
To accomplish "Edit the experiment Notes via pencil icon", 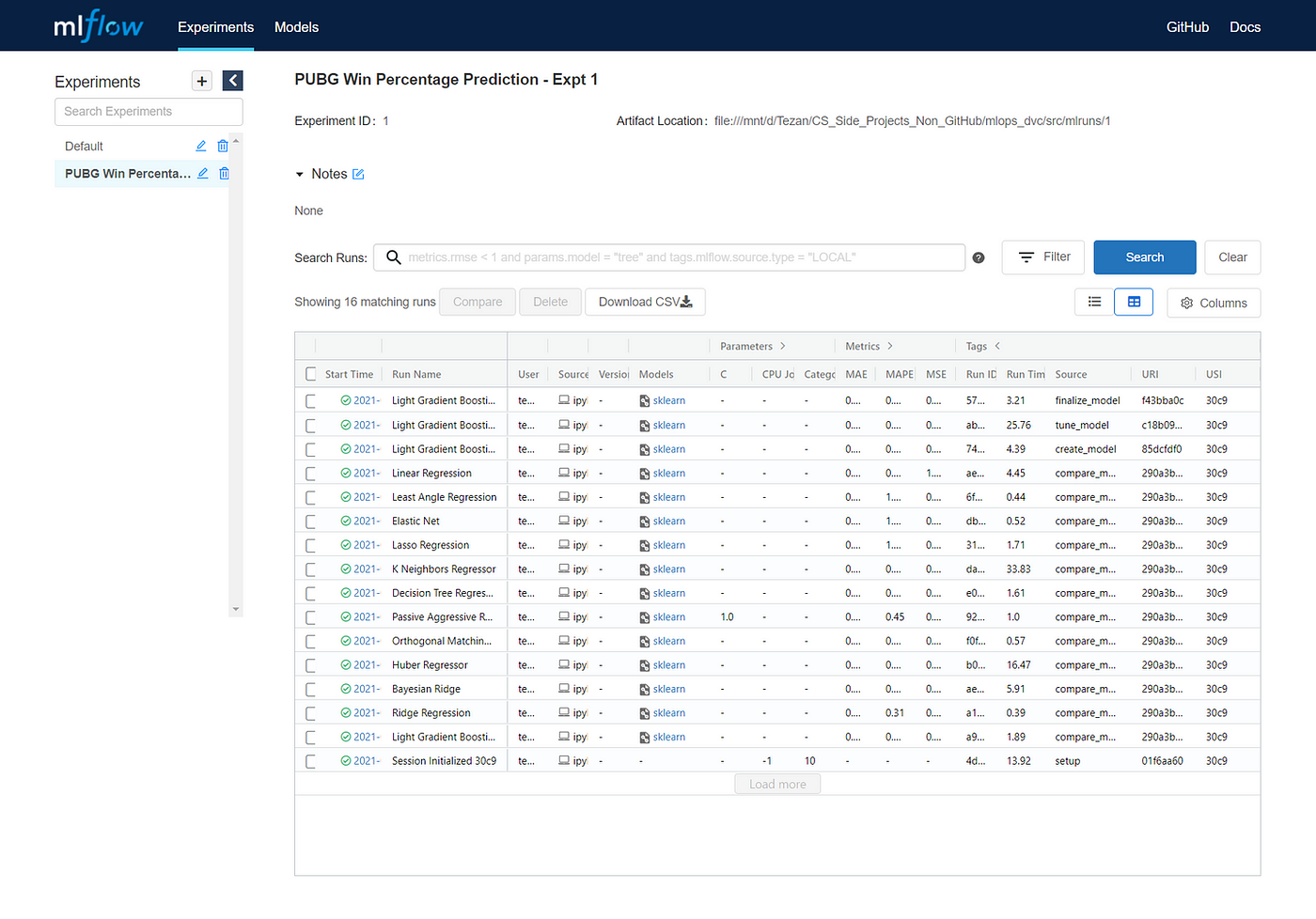I will coord(360,173).
